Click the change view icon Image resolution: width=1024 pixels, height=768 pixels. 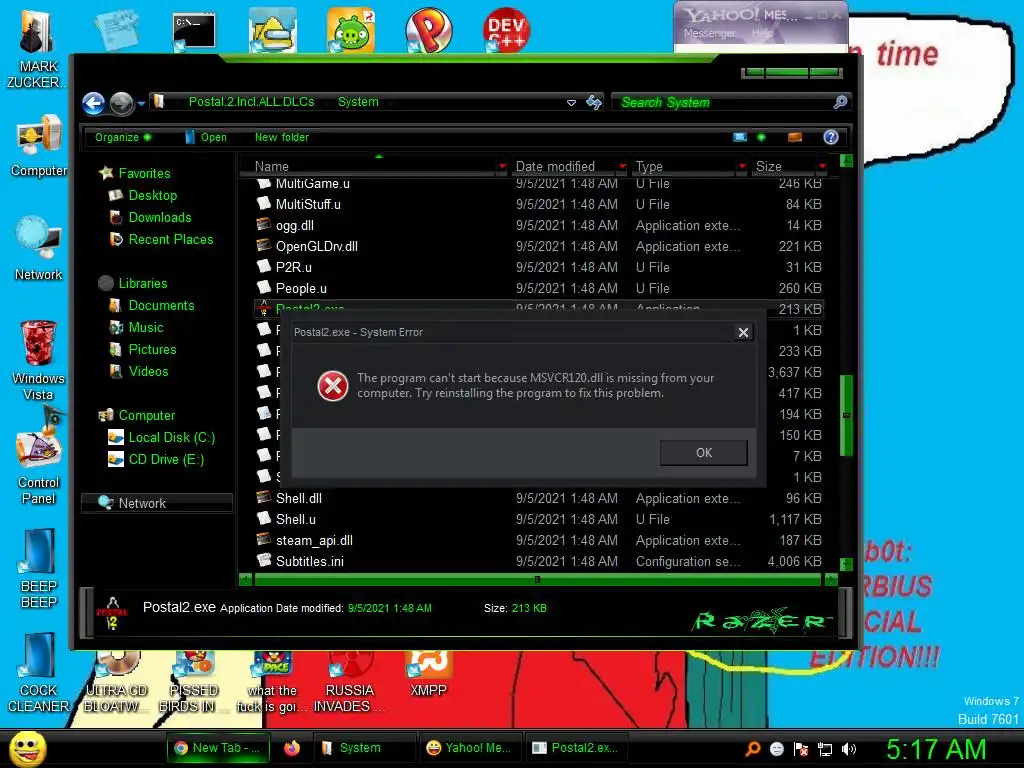coord(739,137)
